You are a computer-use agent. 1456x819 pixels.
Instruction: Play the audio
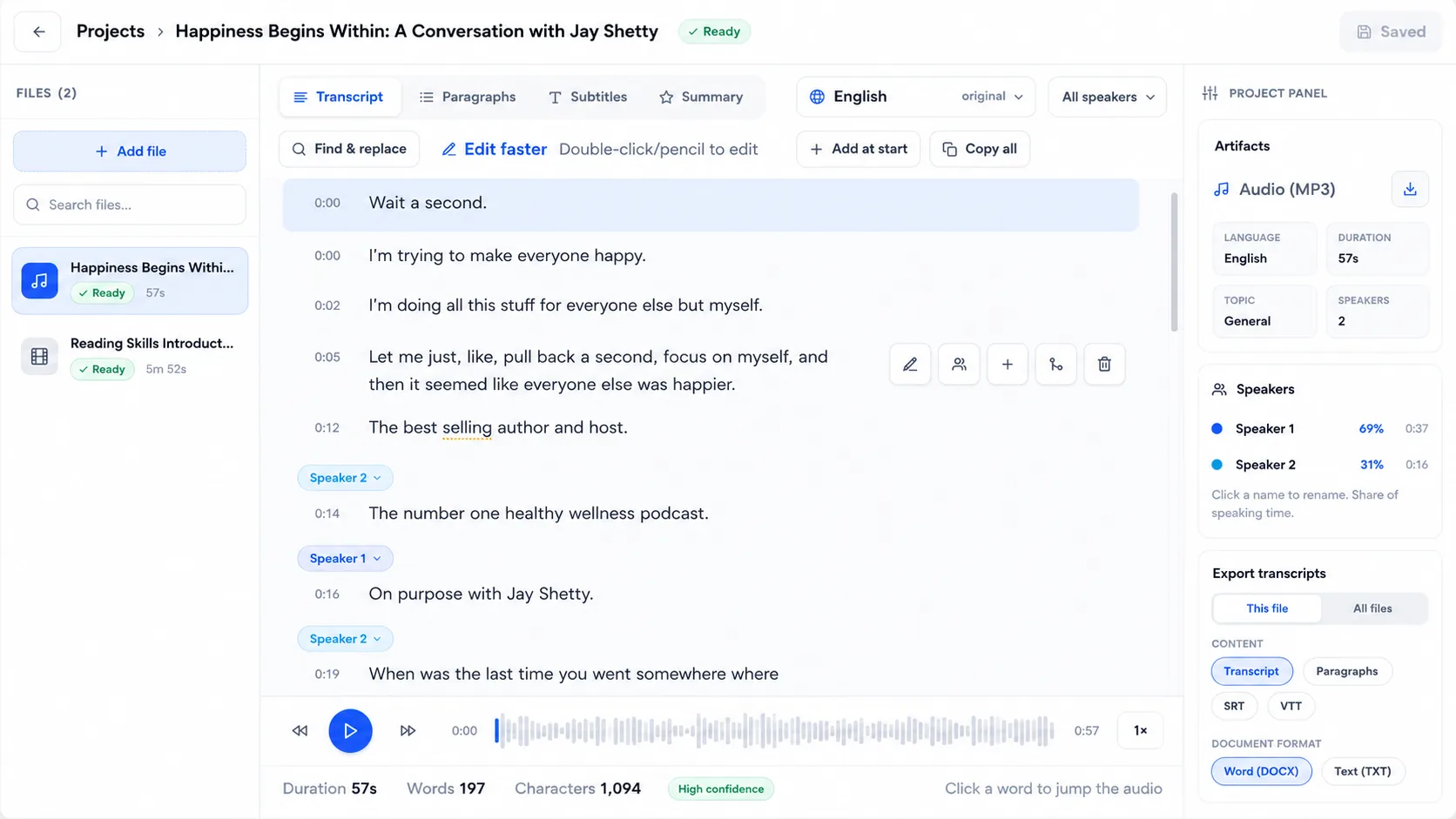point(350,730)
